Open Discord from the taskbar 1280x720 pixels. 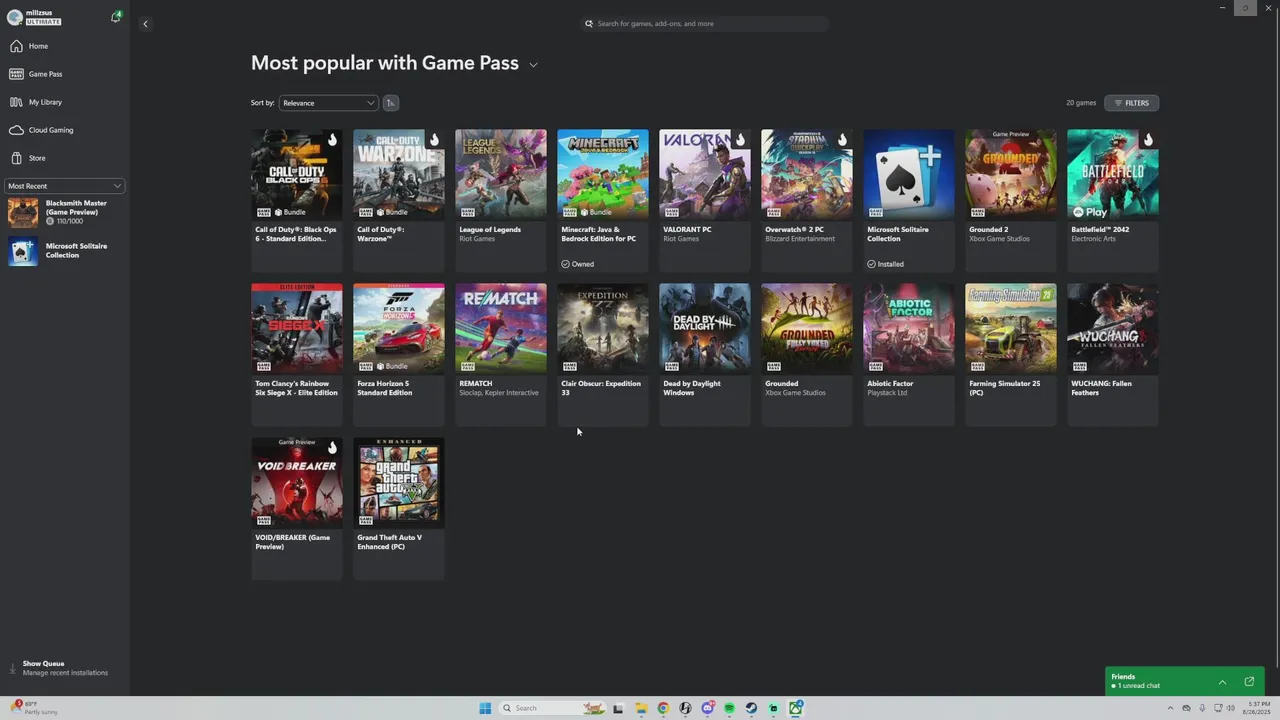[707, 708]
